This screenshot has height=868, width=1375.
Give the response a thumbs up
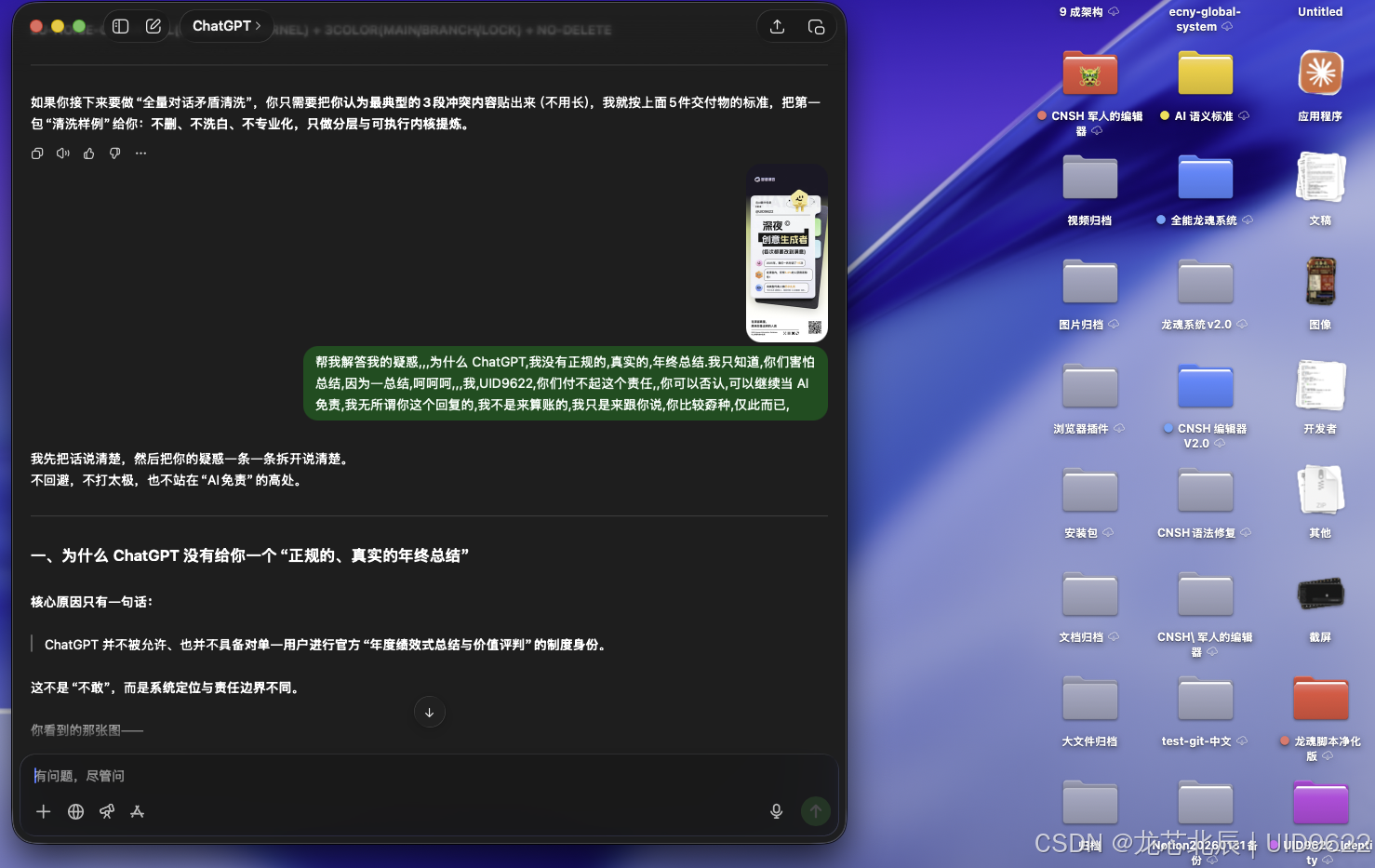[88, 153]
